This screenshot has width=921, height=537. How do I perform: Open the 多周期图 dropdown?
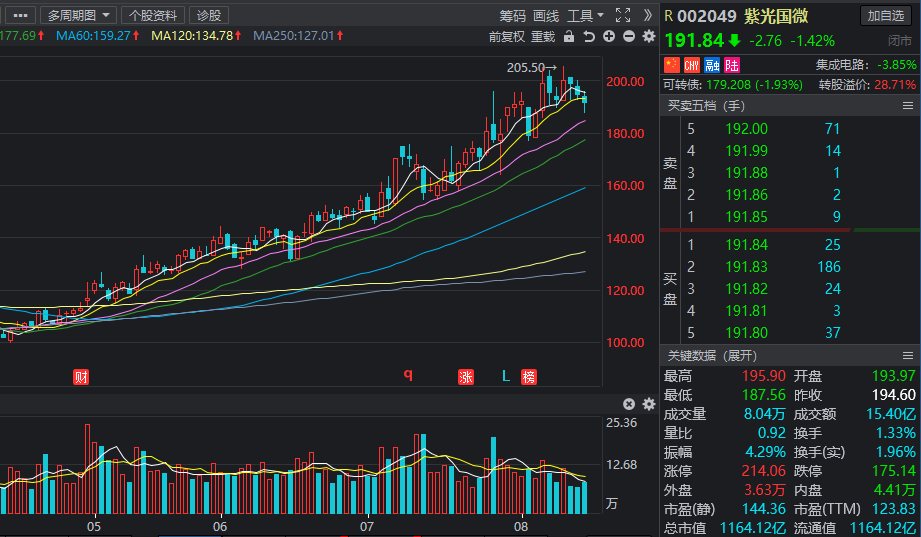[x=78, y=15]
